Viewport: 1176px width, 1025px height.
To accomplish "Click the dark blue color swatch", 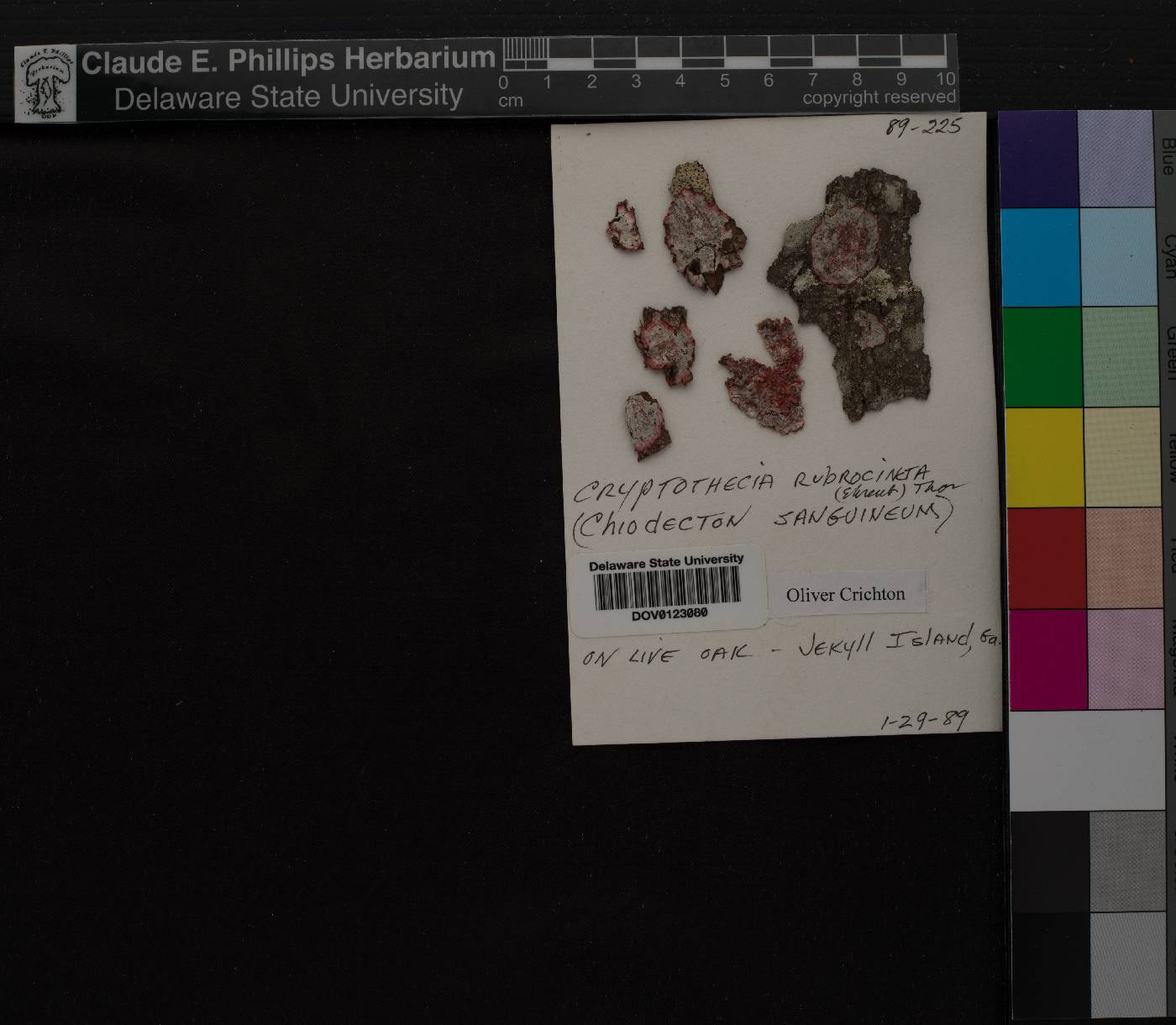I will click(1039, 160).
